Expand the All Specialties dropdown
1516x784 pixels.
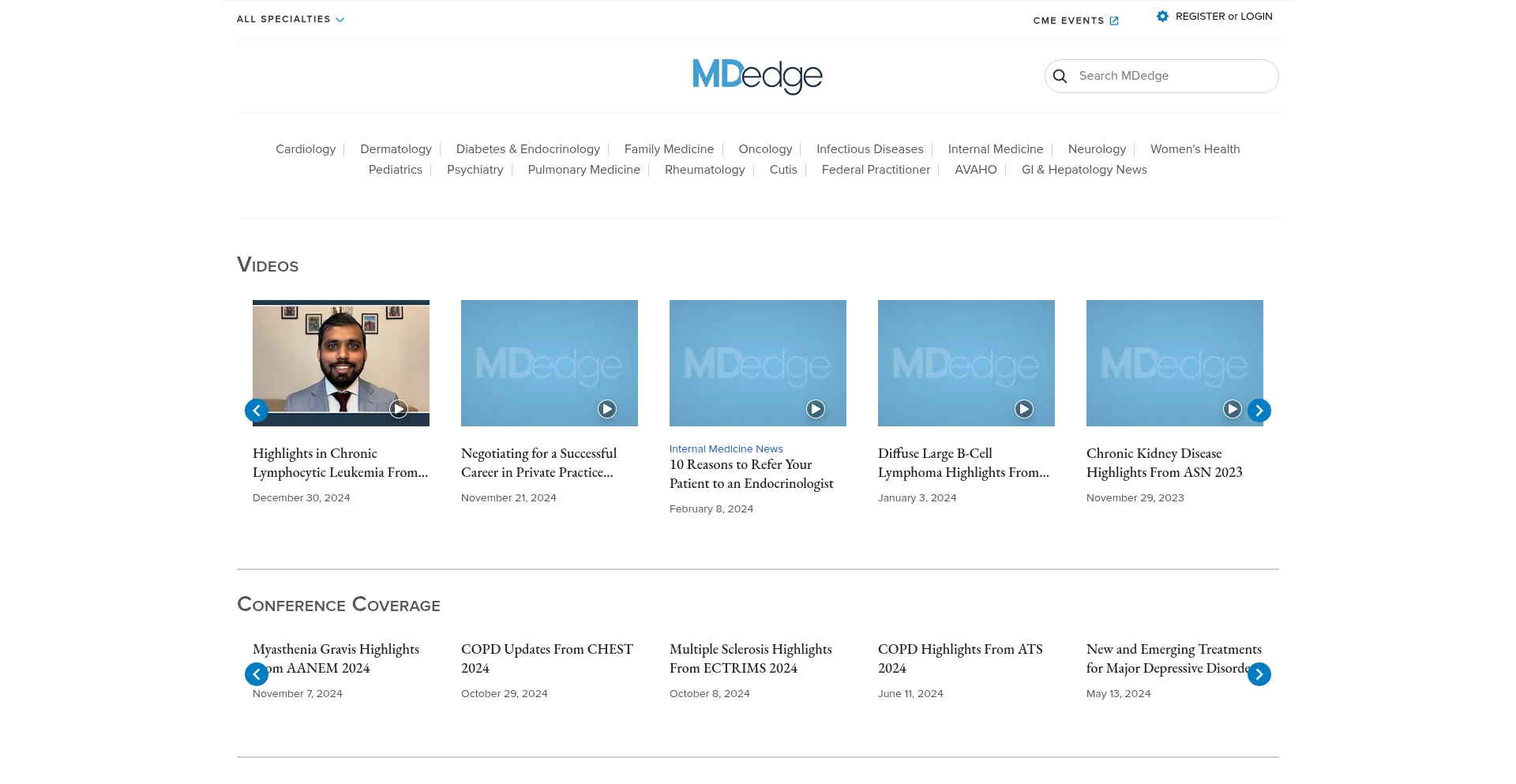click(x=290, y=20)
